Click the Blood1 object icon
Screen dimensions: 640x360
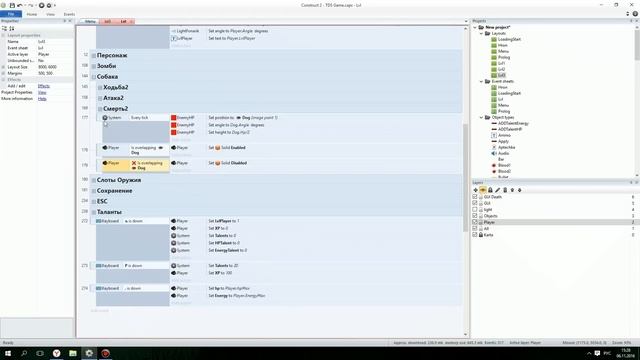(494, 165)
